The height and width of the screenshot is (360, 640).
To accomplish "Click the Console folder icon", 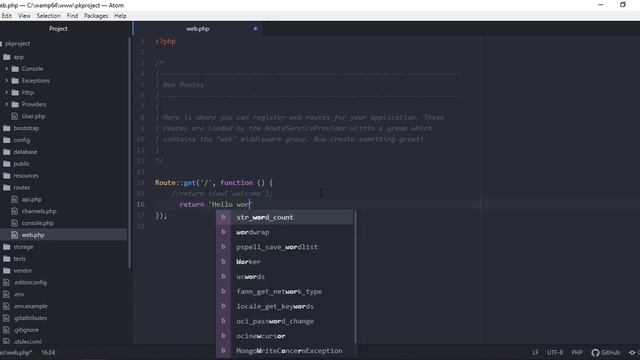I will click(15, 69).
